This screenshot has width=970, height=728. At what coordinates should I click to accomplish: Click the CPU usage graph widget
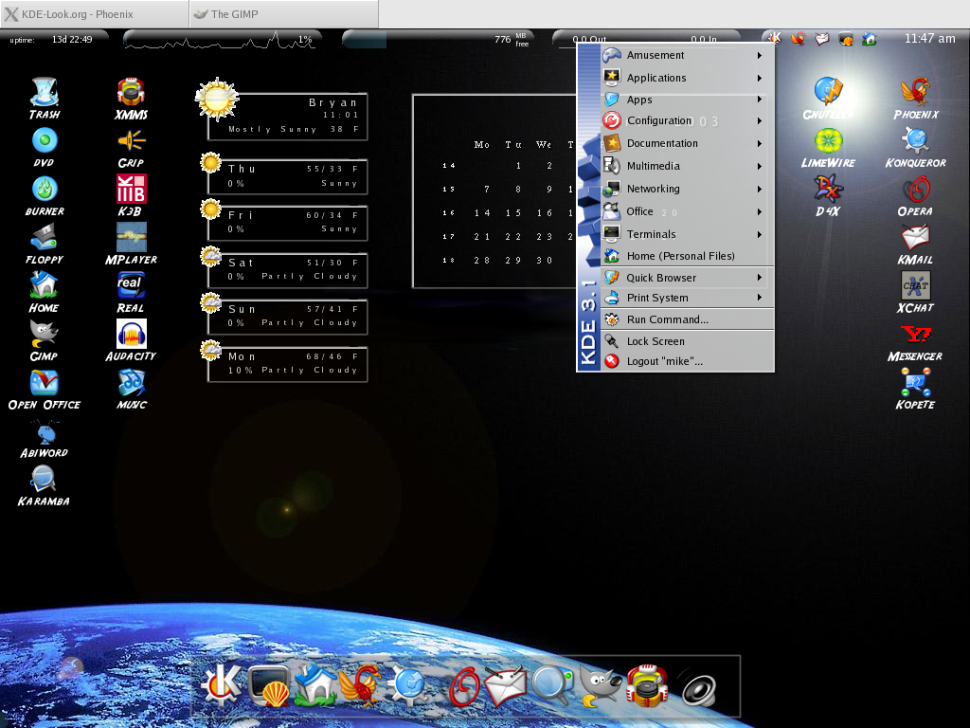point(223,40)
